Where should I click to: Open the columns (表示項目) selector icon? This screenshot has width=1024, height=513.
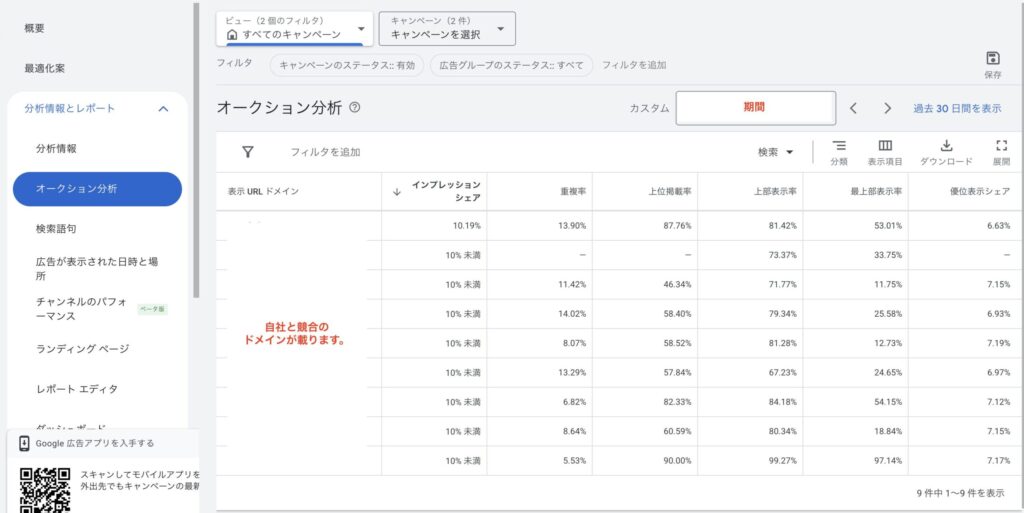885,146
